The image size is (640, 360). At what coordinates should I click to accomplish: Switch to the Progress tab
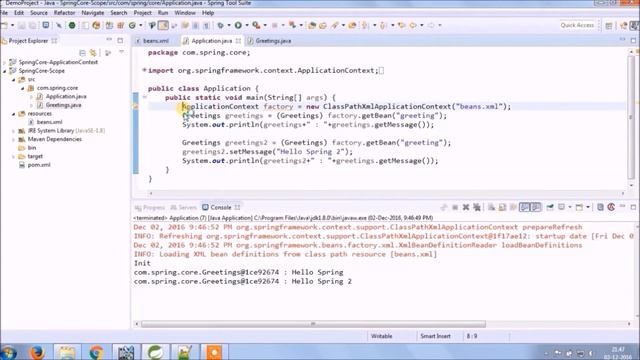pos(150,207)
